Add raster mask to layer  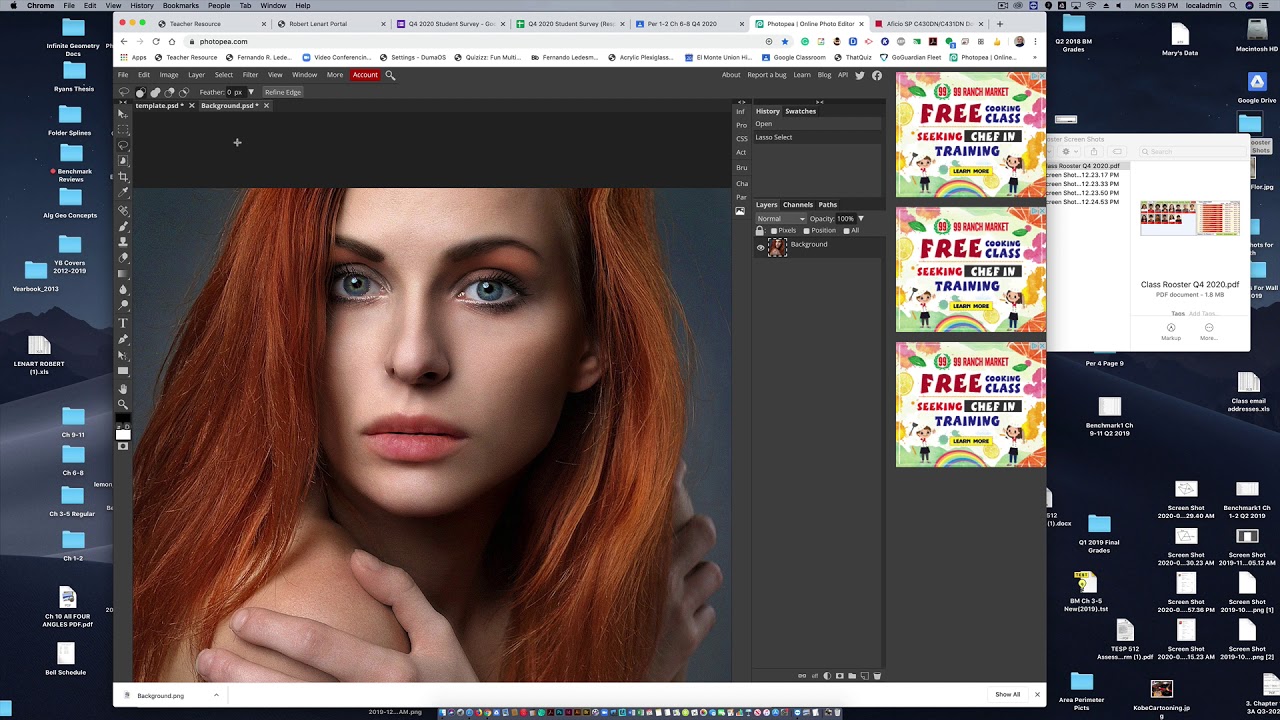click(x=840, y=676)
